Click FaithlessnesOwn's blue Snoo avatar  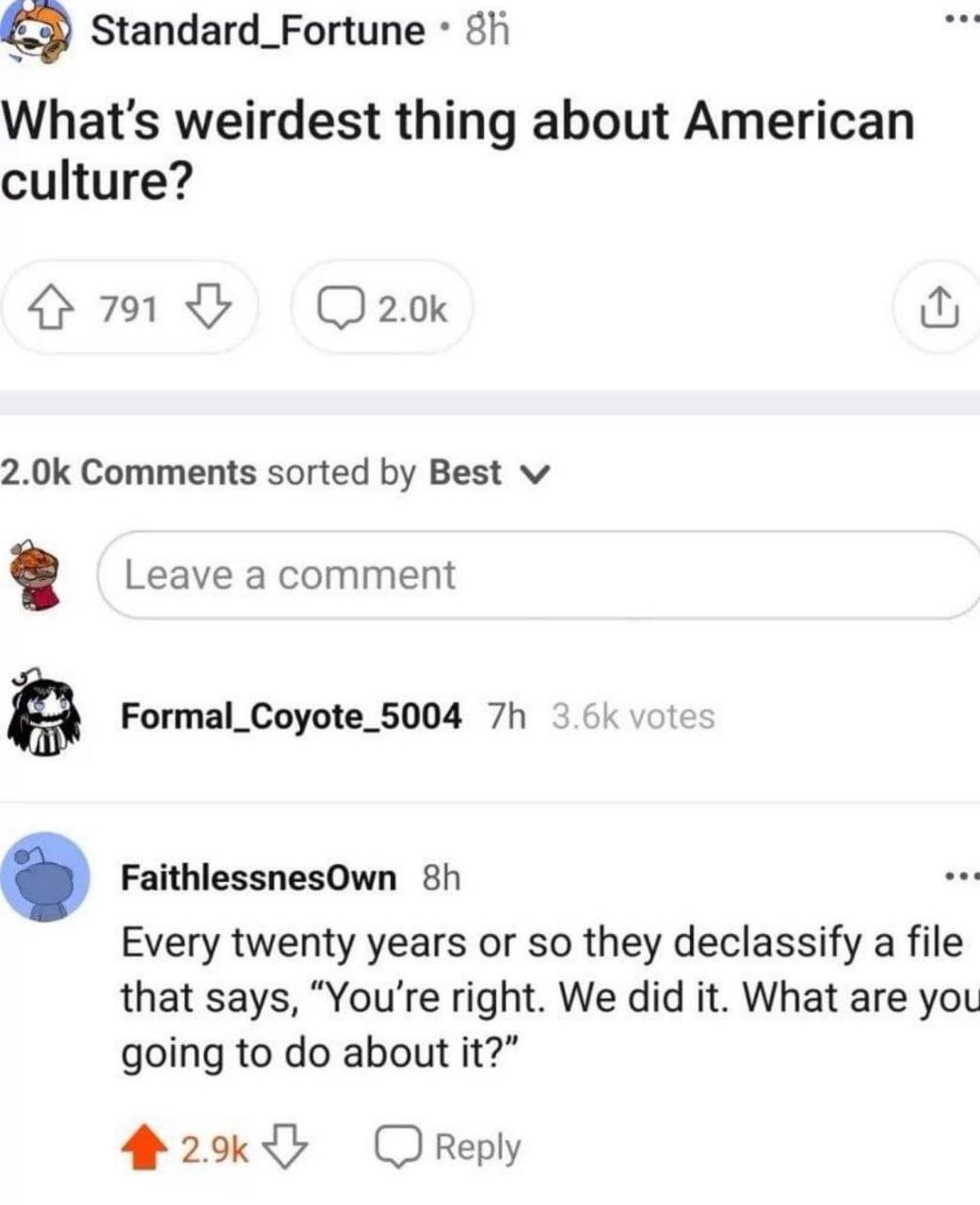(x=44, y=877)
